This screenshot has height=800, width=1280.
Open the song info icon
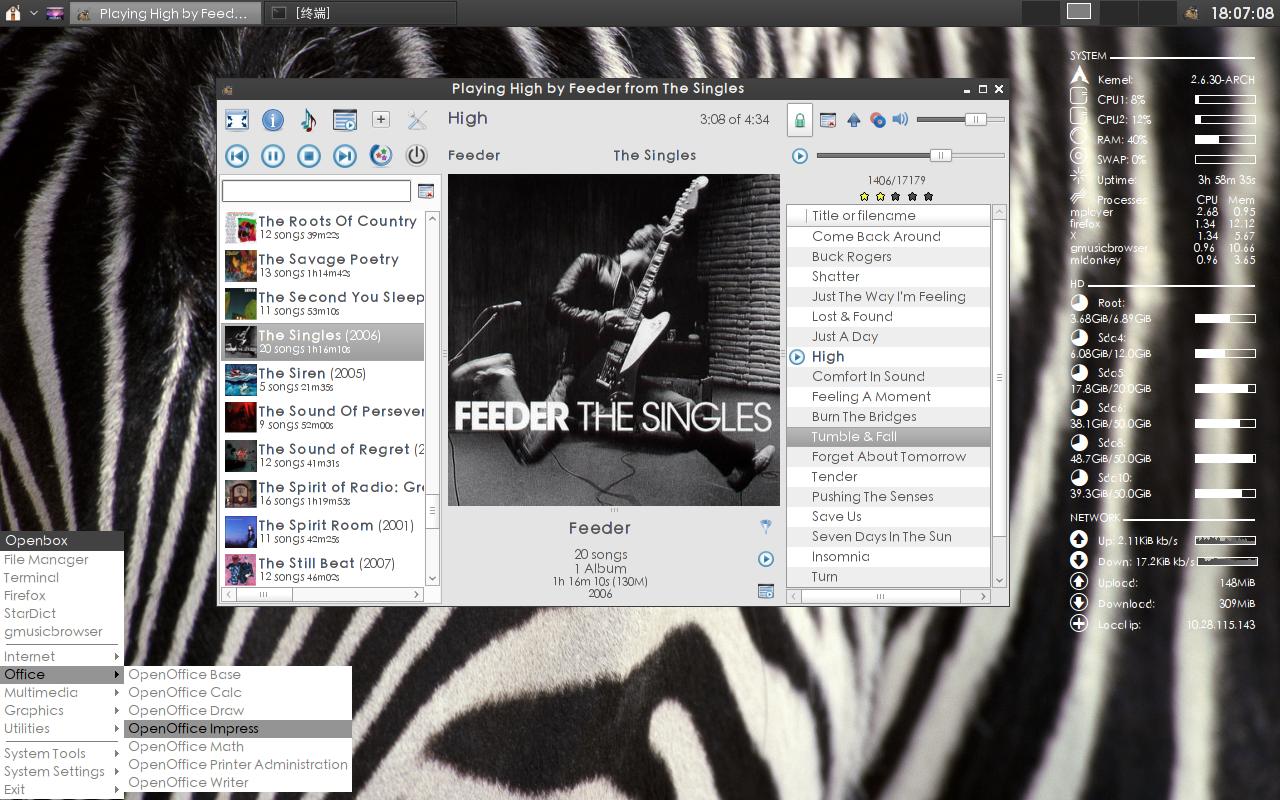coord(272,120)
